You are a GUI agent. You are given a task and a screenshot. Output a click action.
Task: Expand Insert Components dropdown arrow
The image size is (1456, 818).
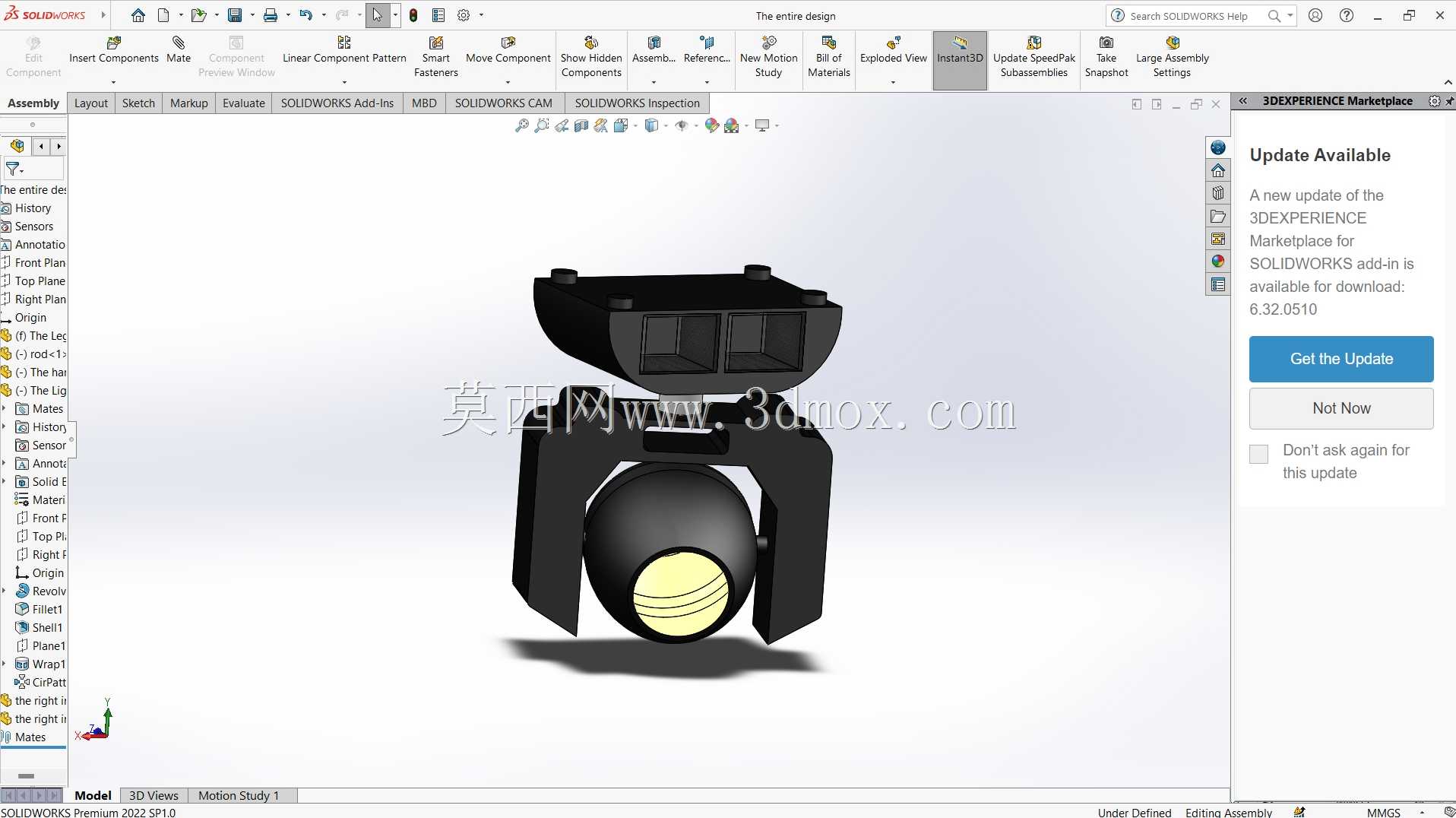tap(113, 82)
